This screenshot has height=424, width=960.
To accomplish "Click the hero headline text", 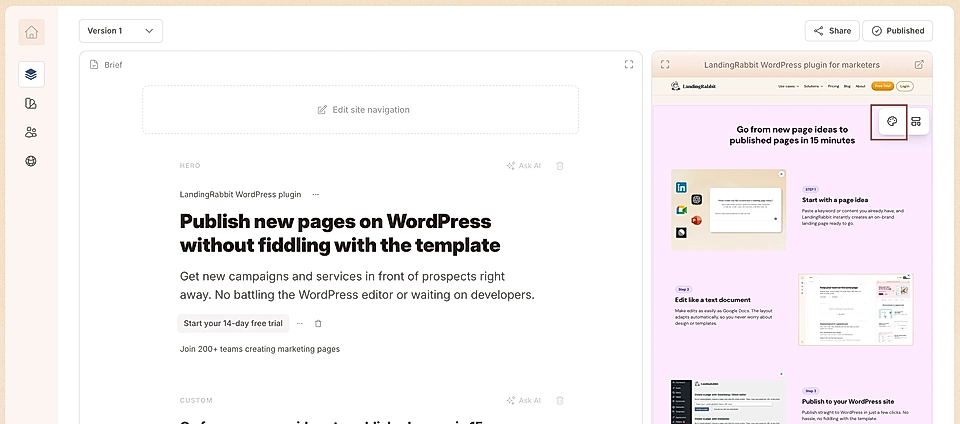I will 340,233.
